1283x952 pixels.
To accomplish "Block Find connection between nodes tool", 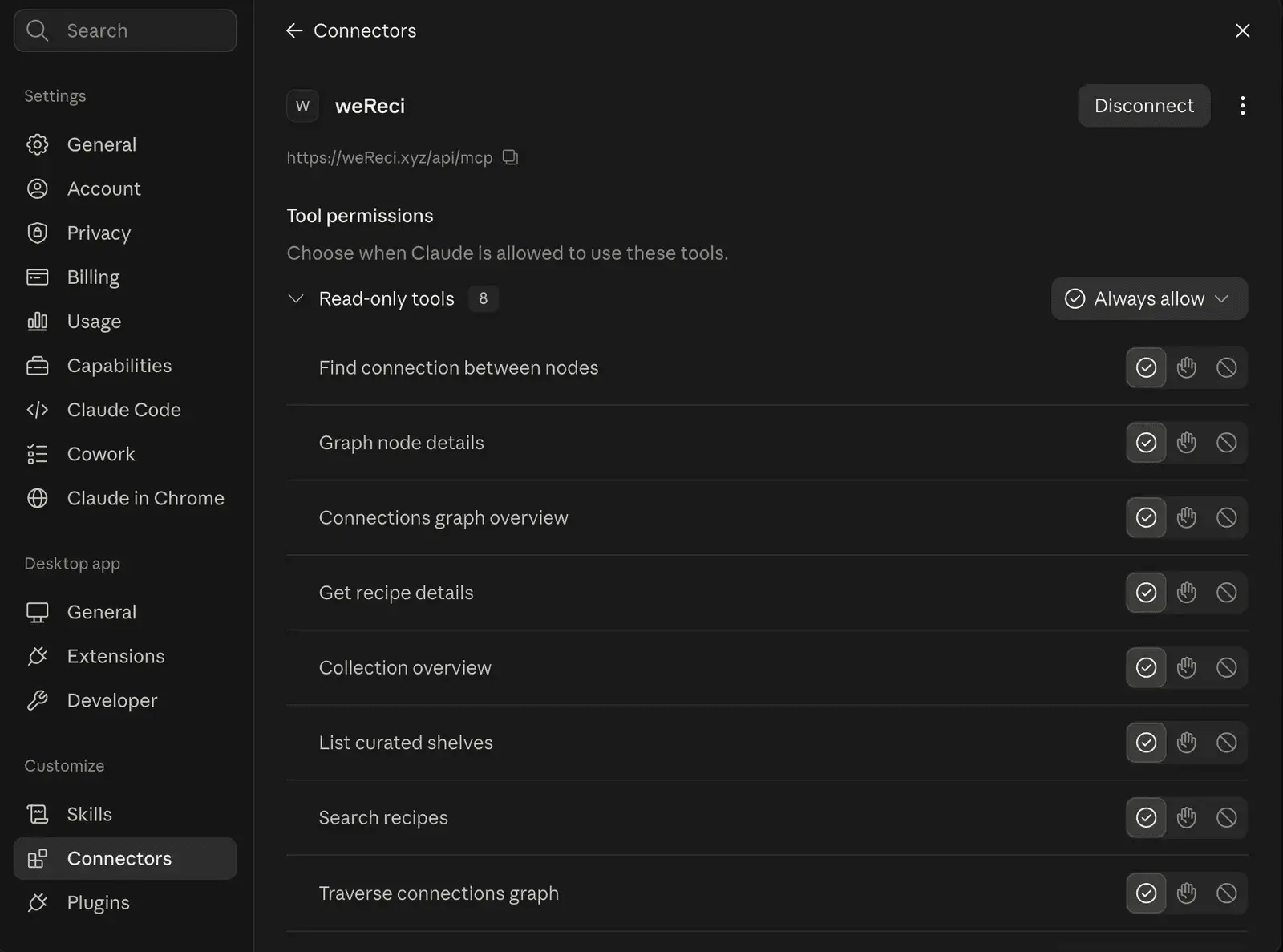I will [1226, 367].
